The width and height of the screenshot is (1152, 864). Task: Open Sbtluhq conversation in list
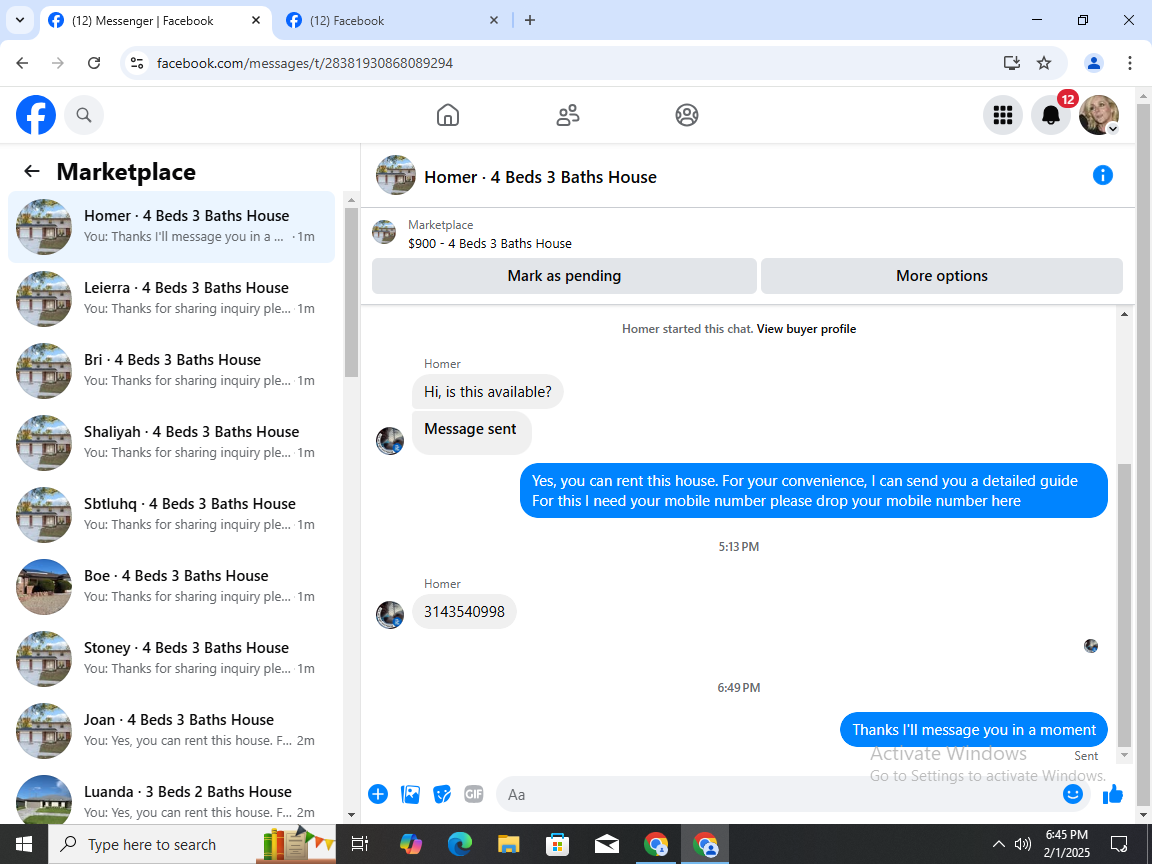tap(171, 514)
